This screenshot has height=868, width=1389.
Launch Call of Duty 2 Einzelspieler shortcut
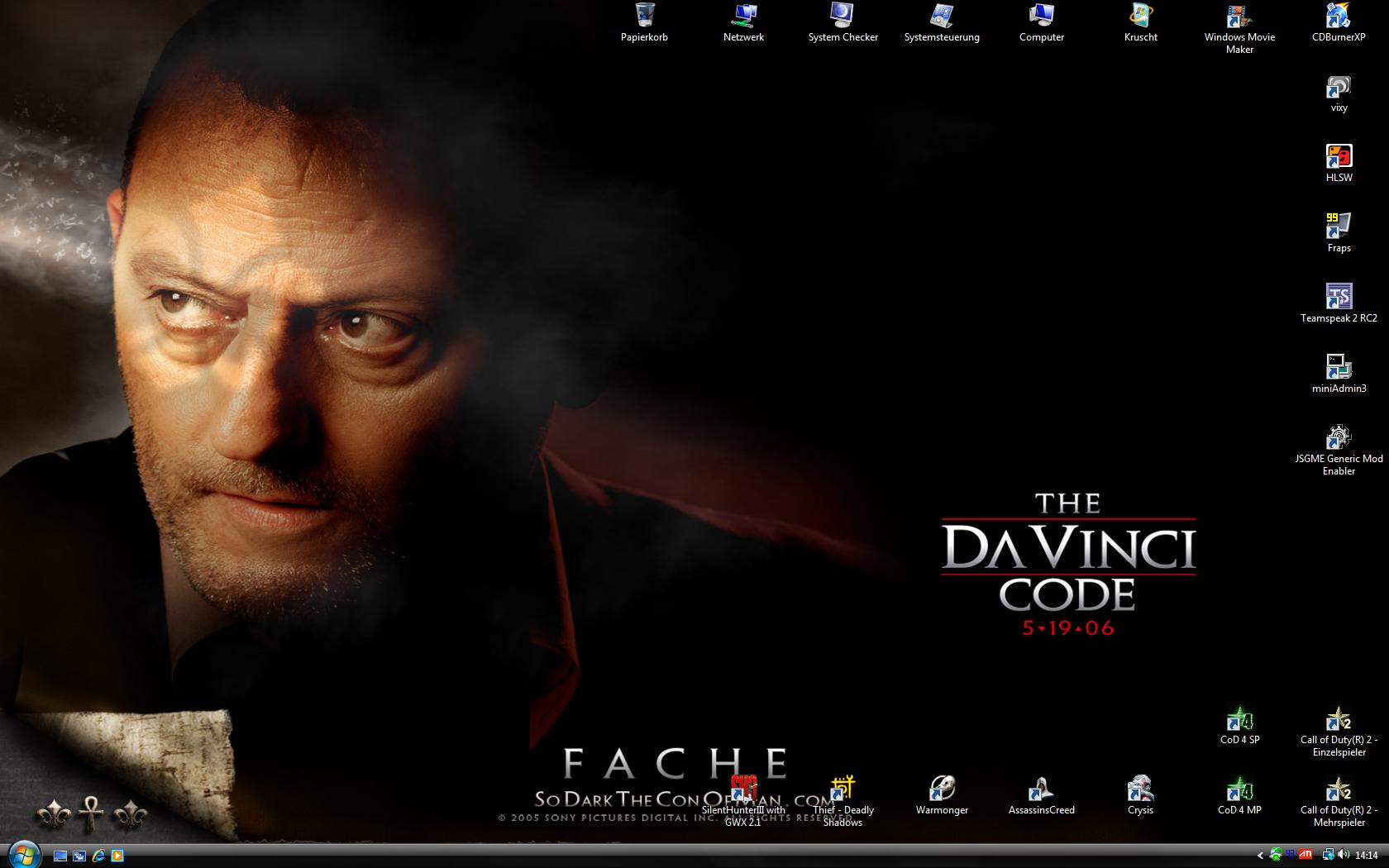click(1339, 732)
